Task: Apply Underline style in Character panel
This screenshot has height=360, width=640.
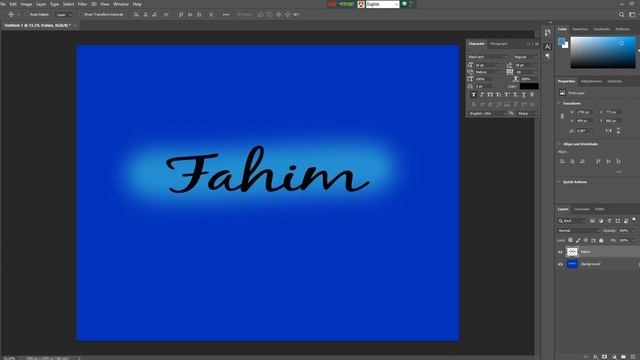Action: tap(523, 95)
